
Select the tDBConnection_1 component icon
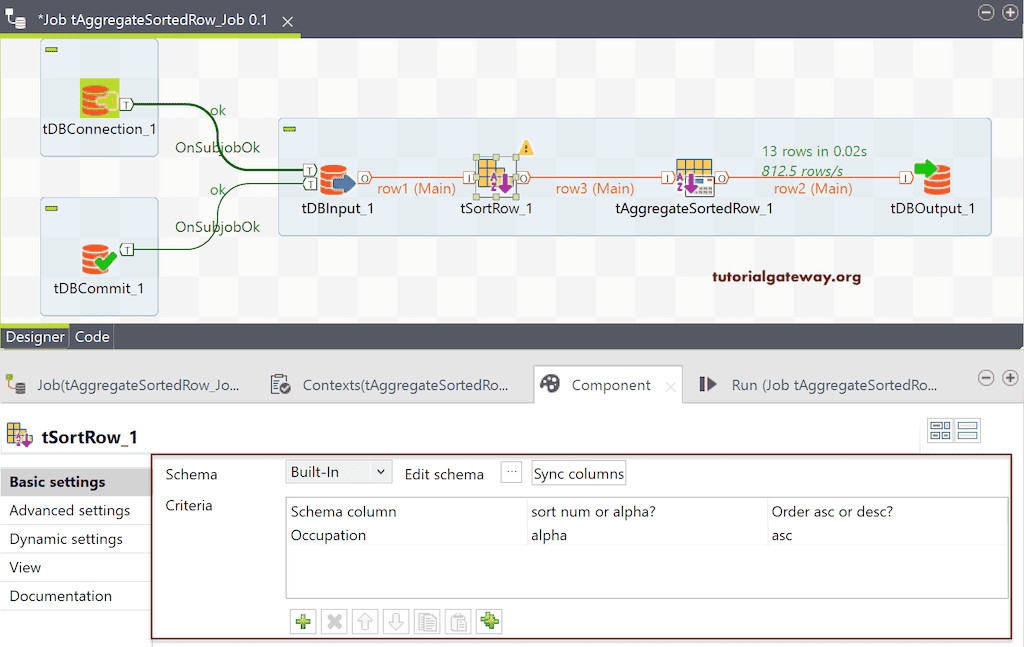(98, 97)
